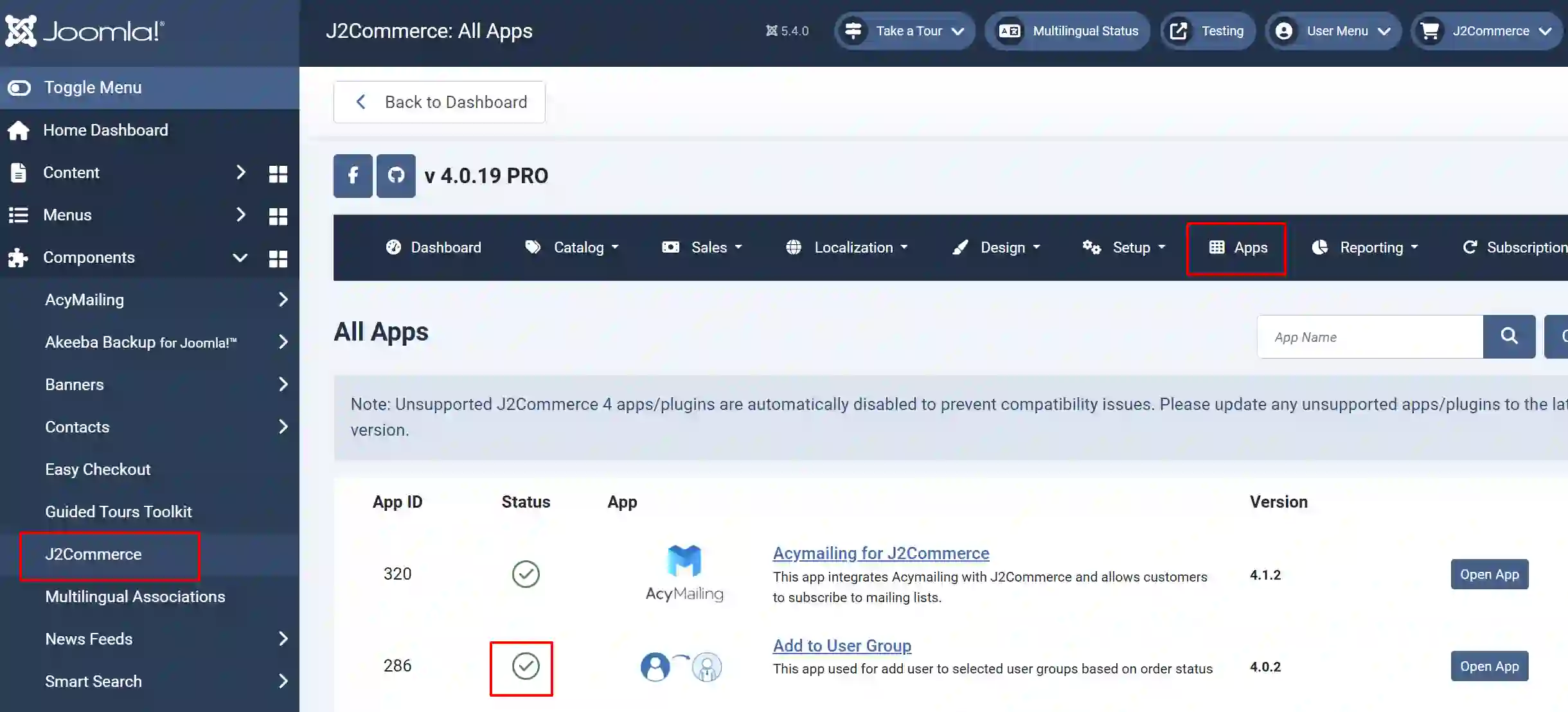Click the Status column header
1568x712 pixels.
(526, 502)
